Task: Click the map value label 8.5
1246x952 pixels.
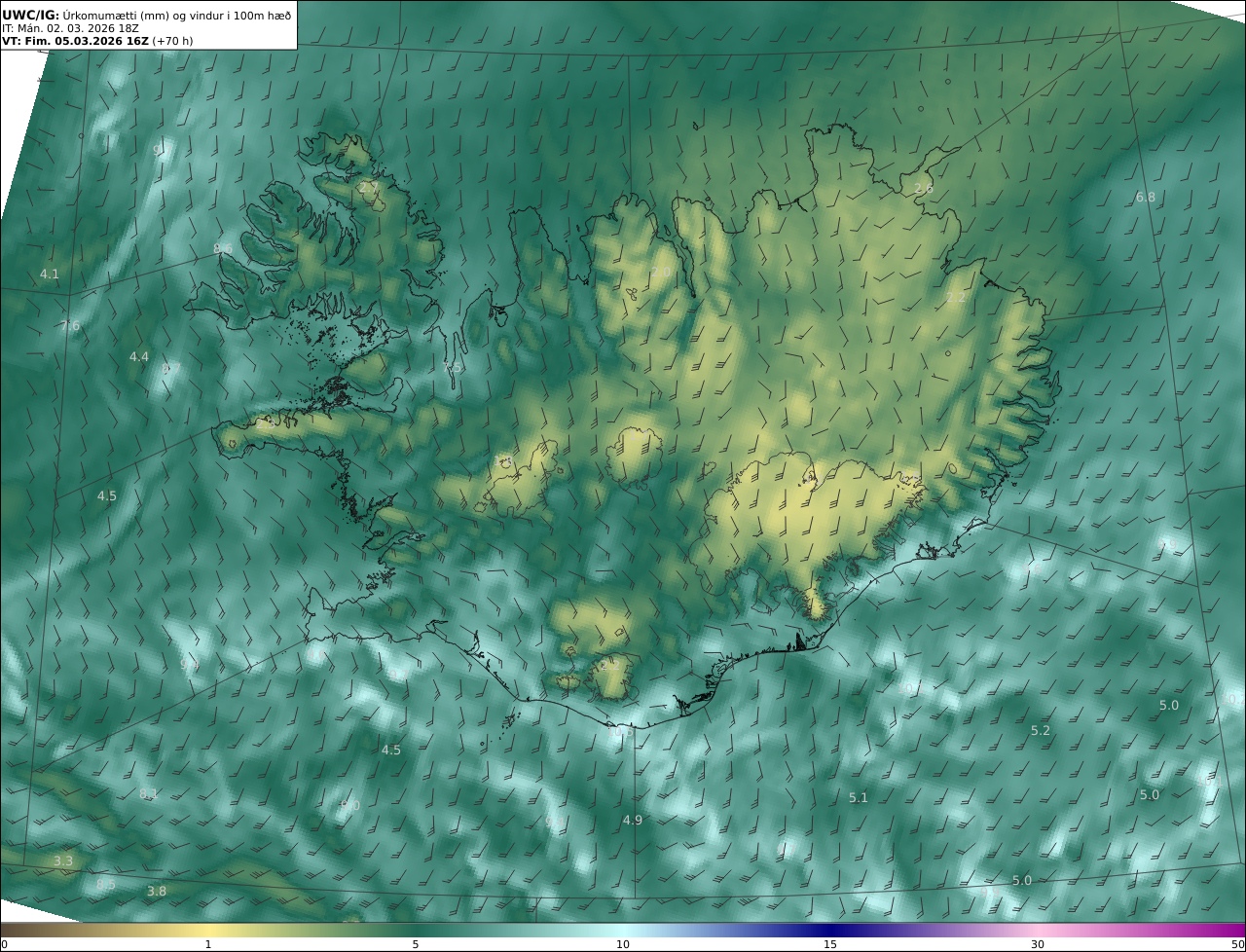Action: 105,884
